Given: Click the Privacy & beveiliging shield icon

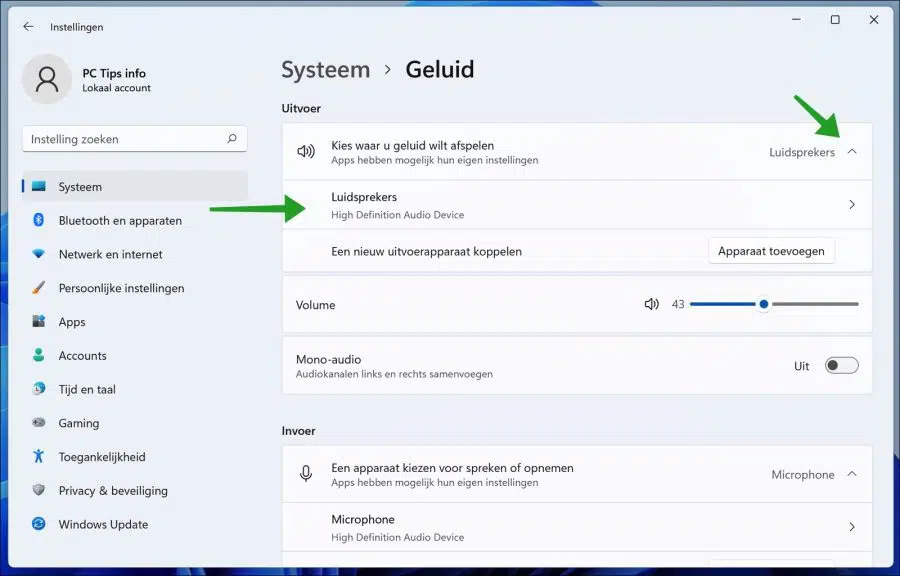Looking at the screenshot, I should point(38,490).
